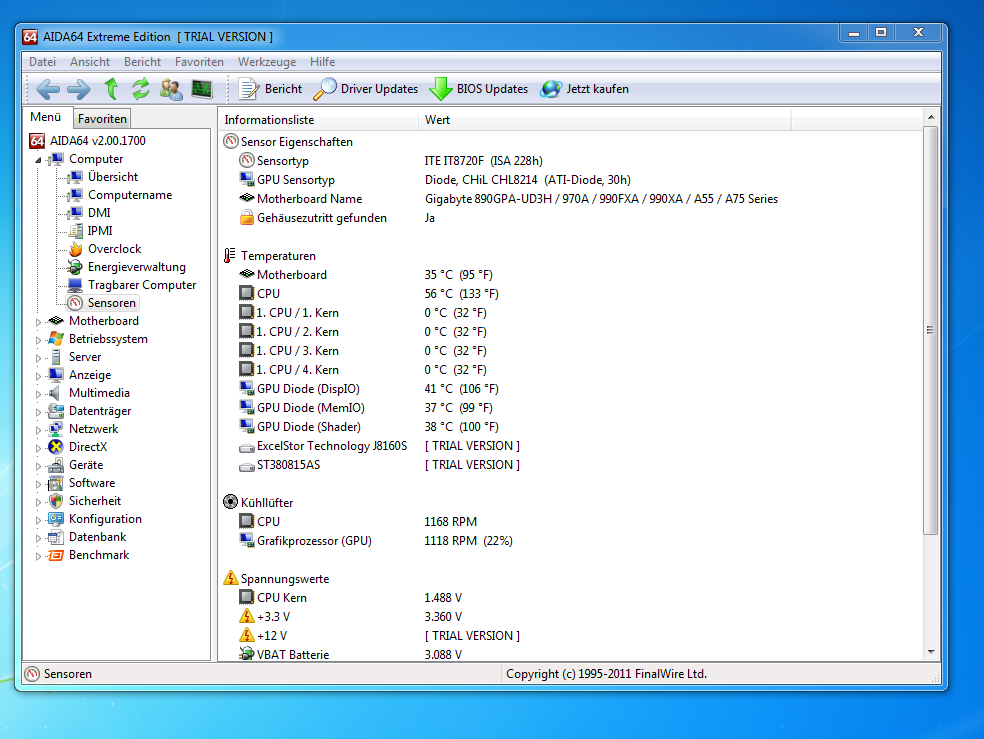The height and width of the screenshot is (739, 984).
Task: Click the green up-level arrow icon
Action: (111, 89)
